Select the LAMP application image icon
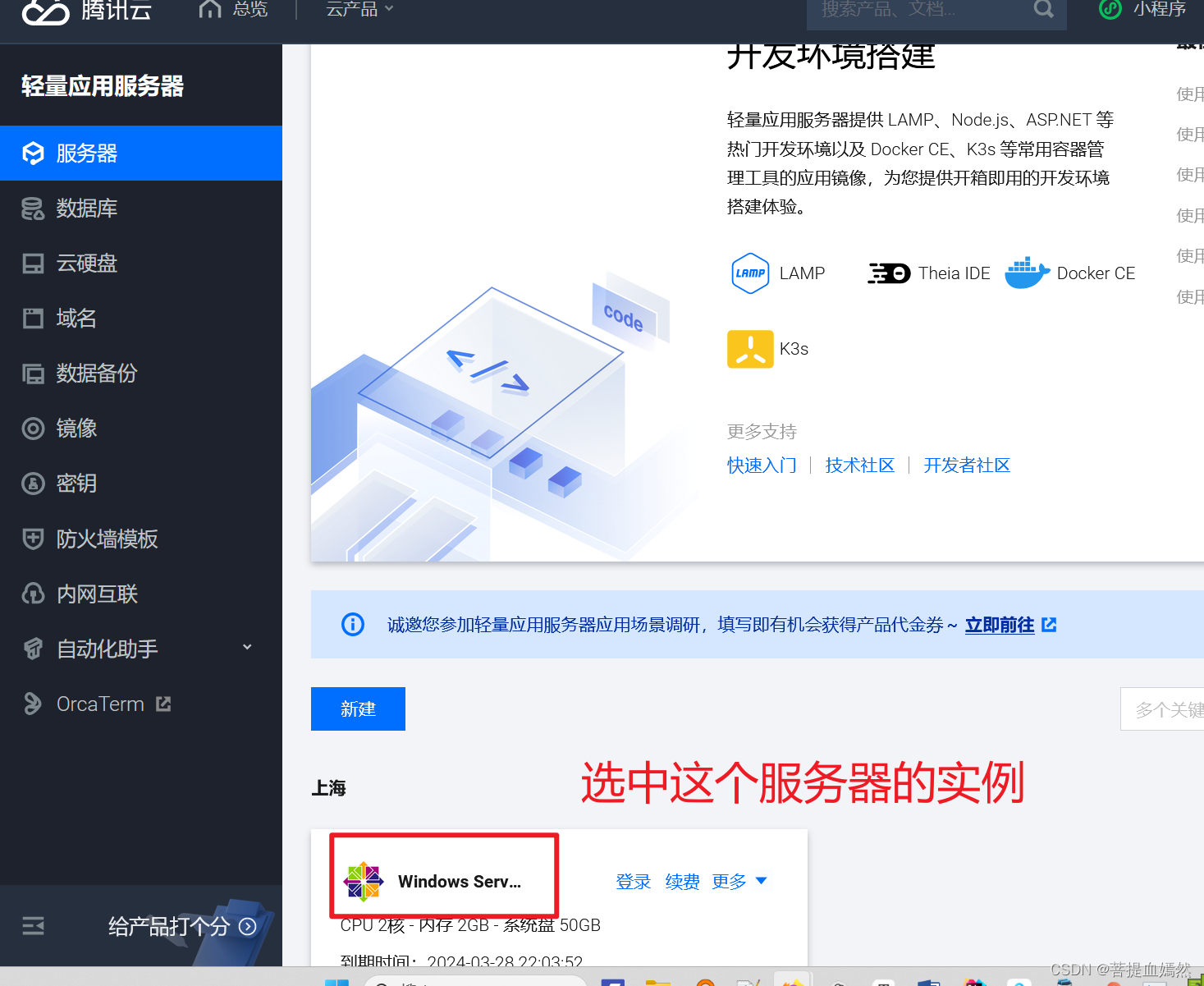 [x=750, y=273]
